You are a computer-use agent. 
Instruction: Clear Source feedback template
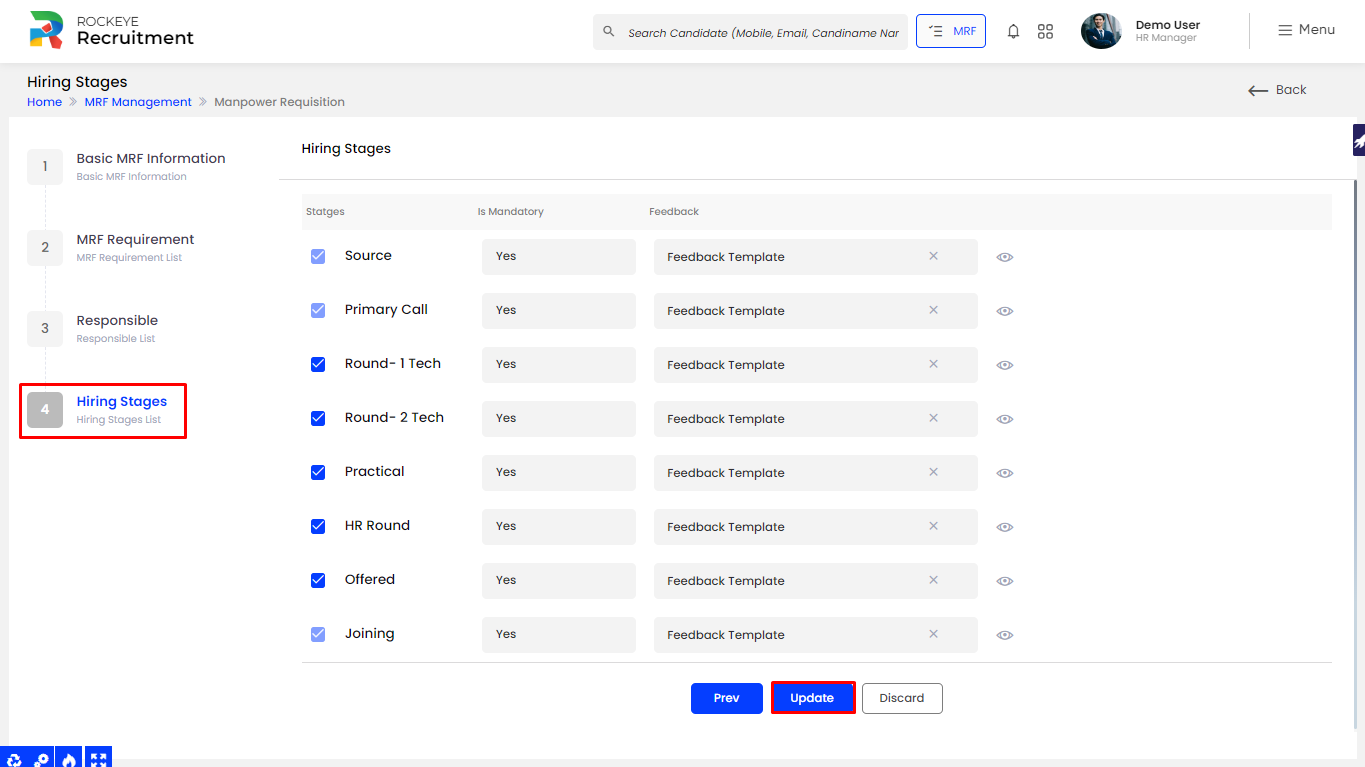click(x=933, y=256)
